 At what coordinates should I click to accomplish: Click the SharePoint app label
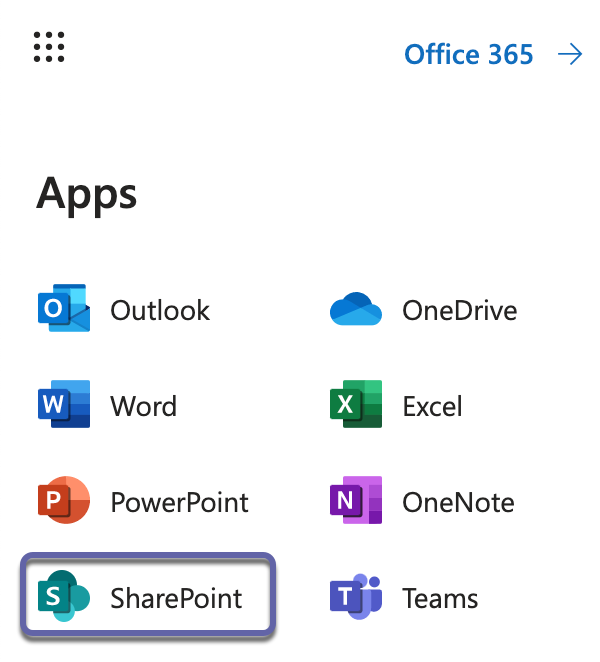click(x=176, y=598)
